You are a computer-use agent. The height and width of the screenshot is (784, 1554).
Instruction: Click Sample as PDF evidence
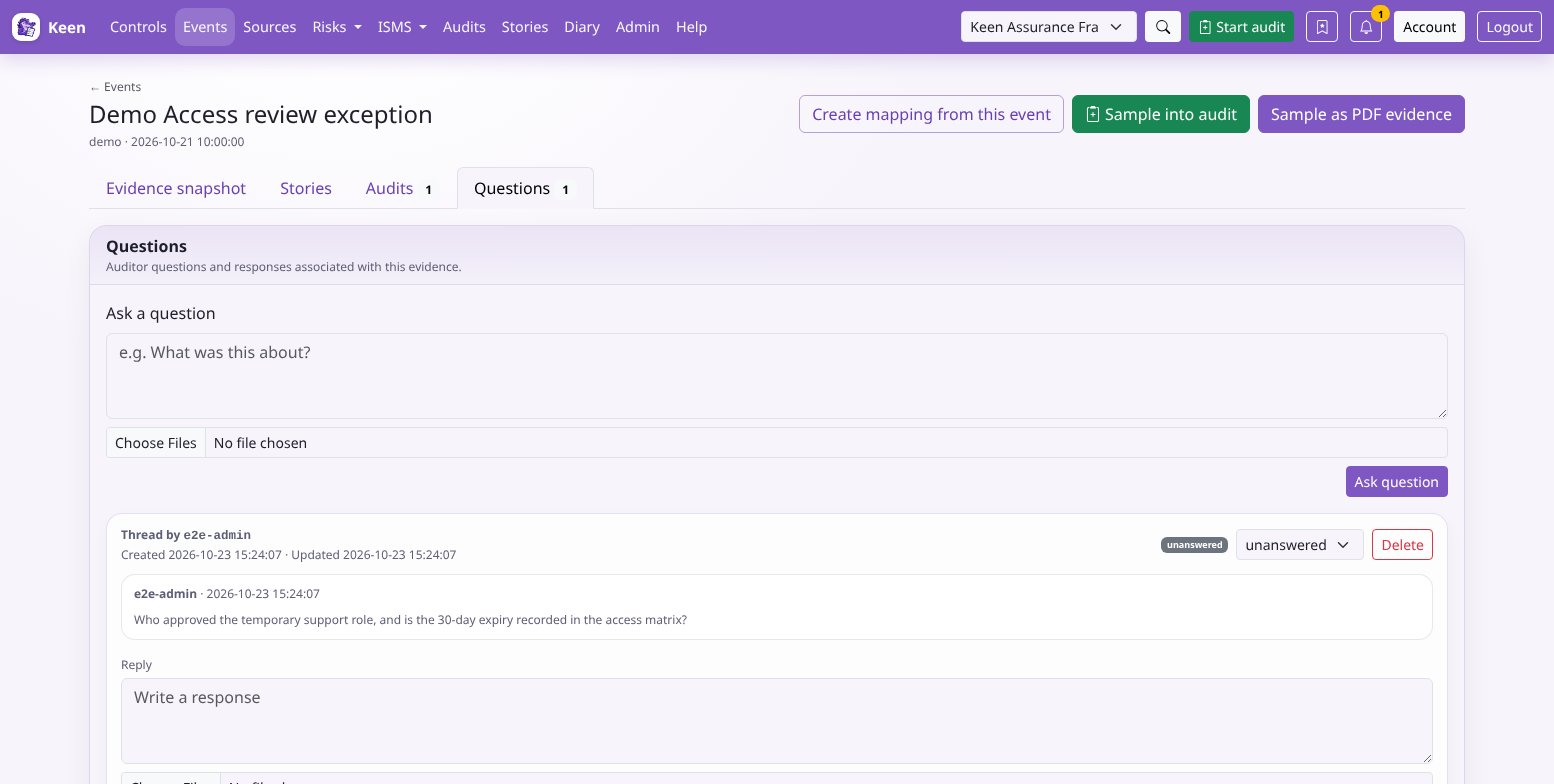tap(1361, 114)
